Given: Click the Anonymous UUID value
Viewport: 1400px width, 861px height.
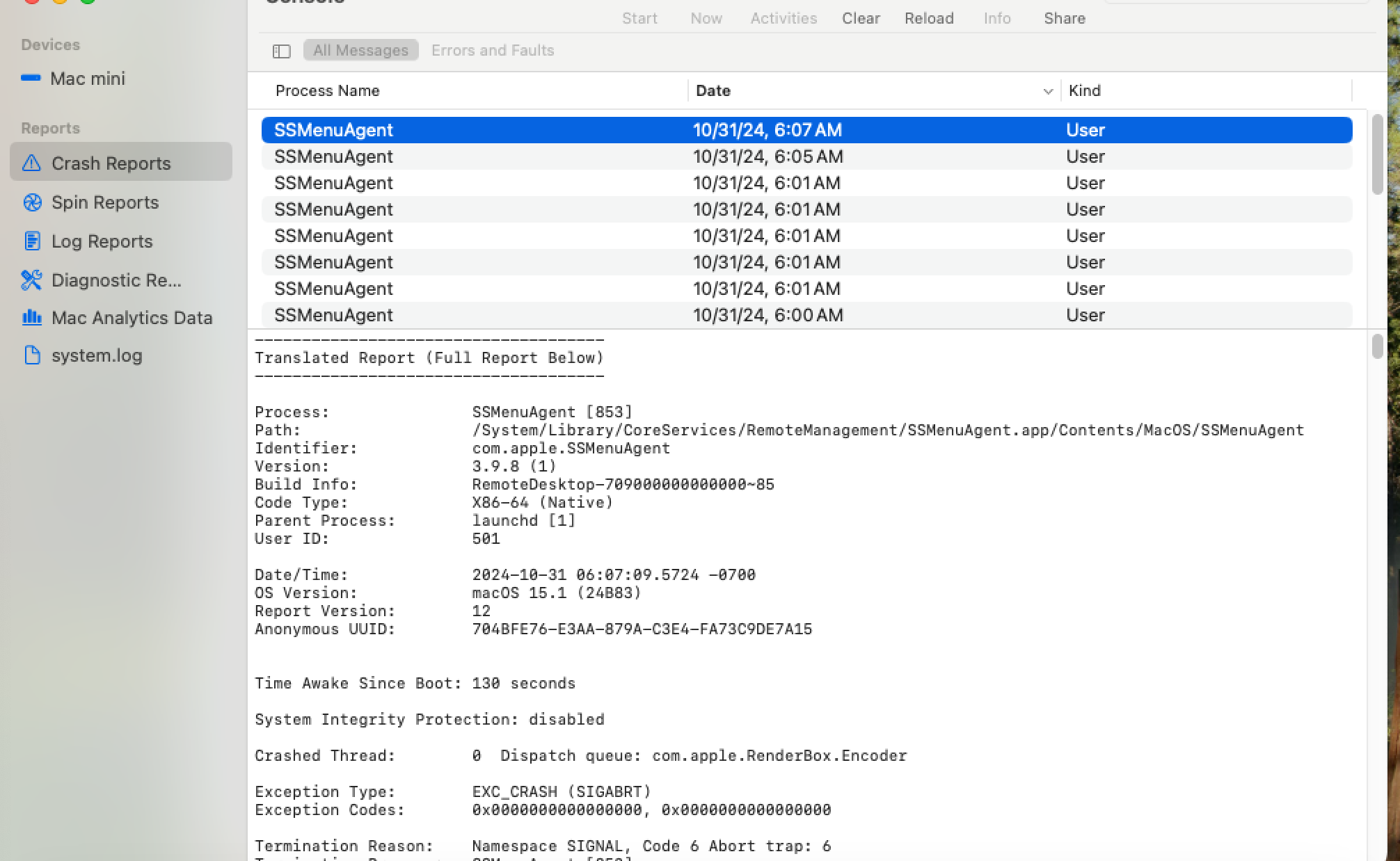Looking at the screenshot, I should (642, 629).
